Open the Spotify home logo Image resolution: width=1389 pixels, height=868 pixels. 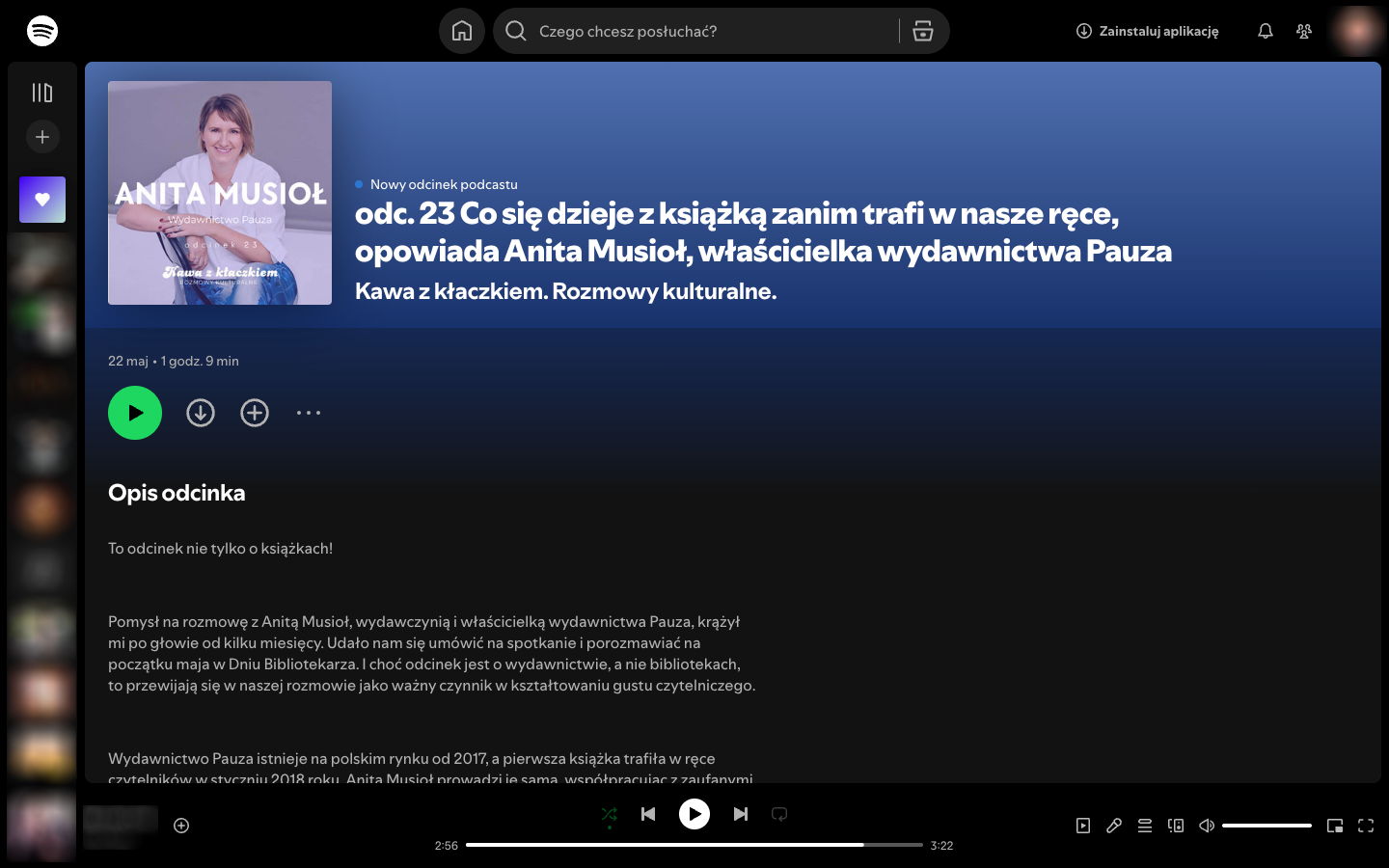pos(42,31)
